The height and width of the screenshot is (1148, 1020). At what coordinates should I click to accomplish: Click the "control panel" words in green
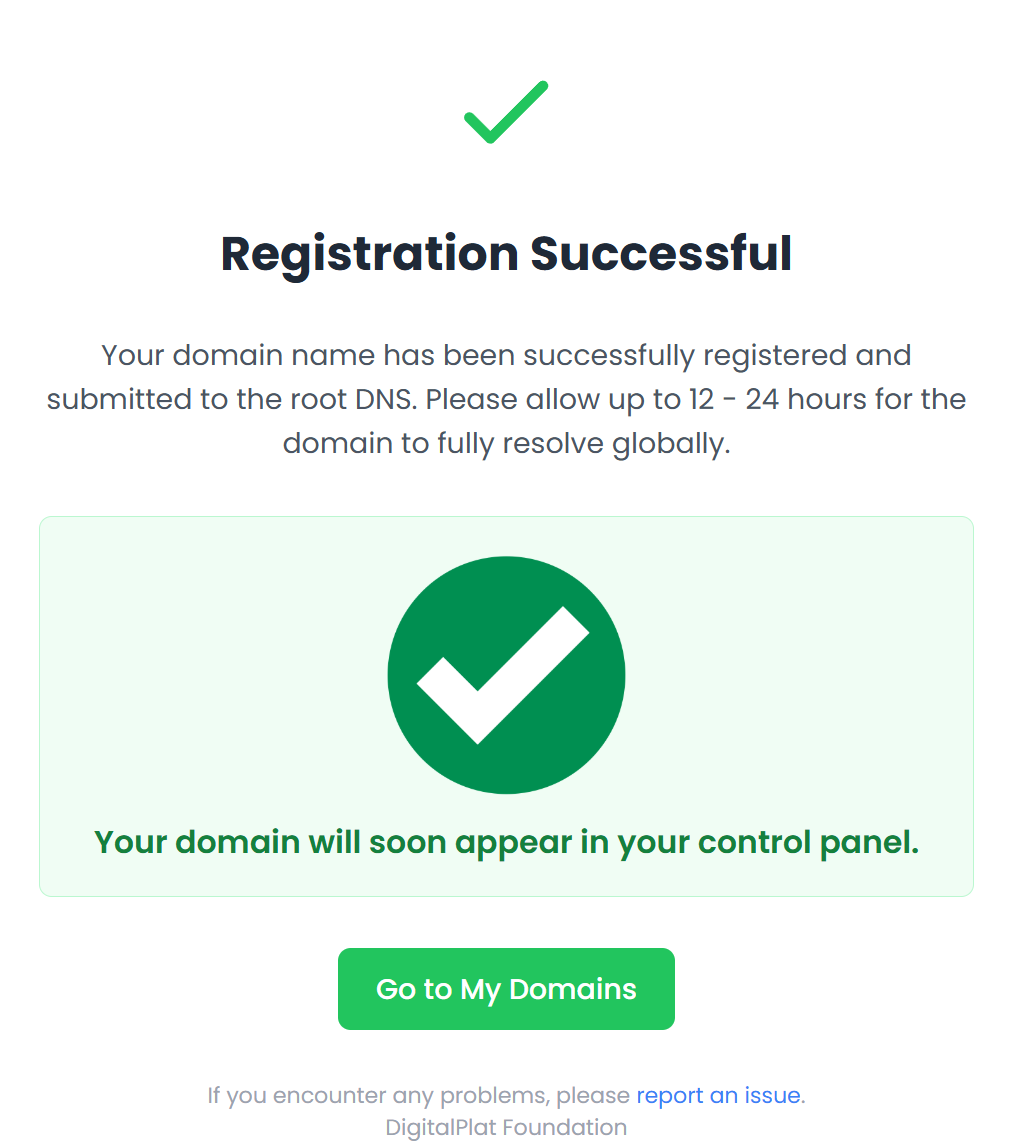[x=808, y=843]
